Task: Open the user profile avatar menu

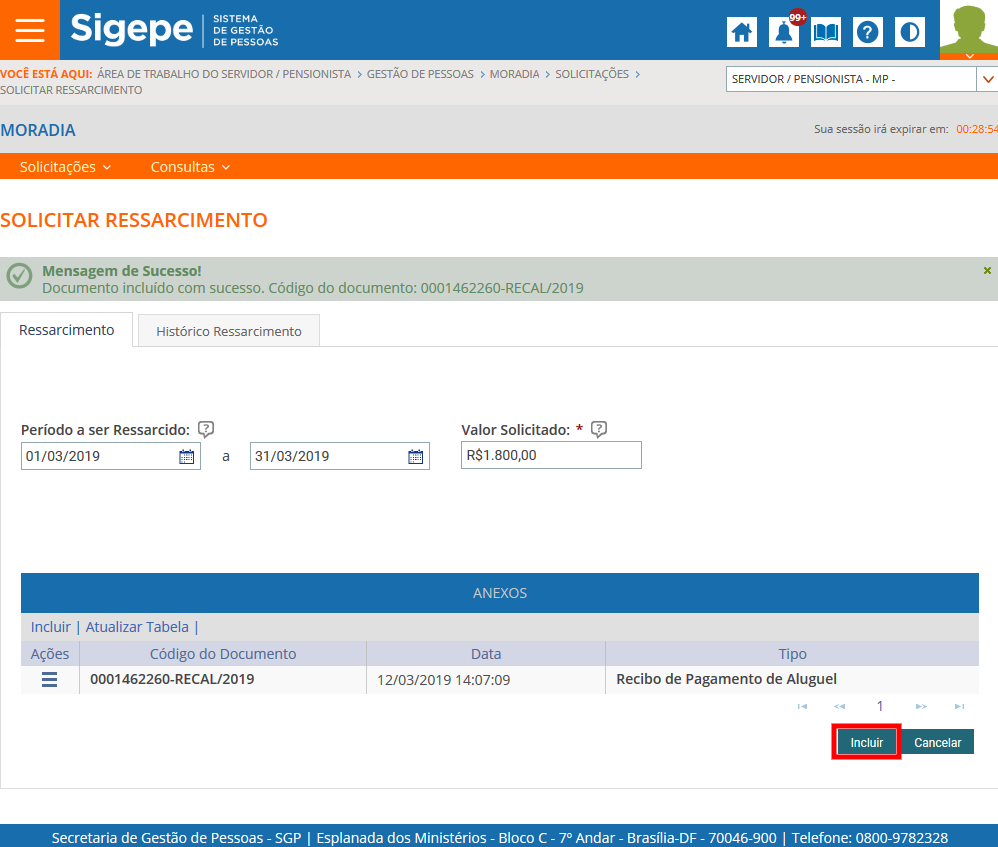Action: coord(969,30)
